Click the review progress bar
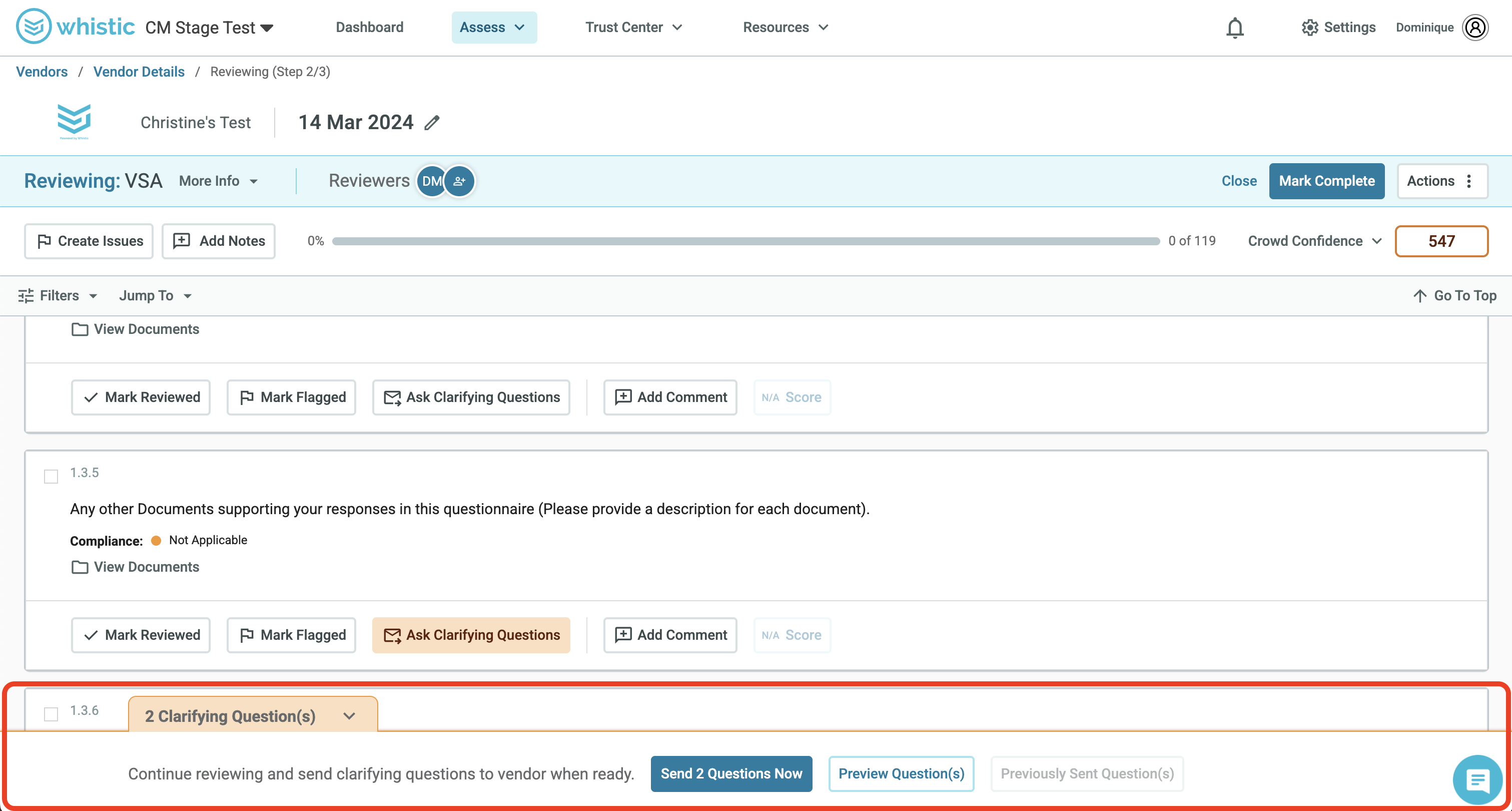 pyautogui.click(x=745, y=241)
